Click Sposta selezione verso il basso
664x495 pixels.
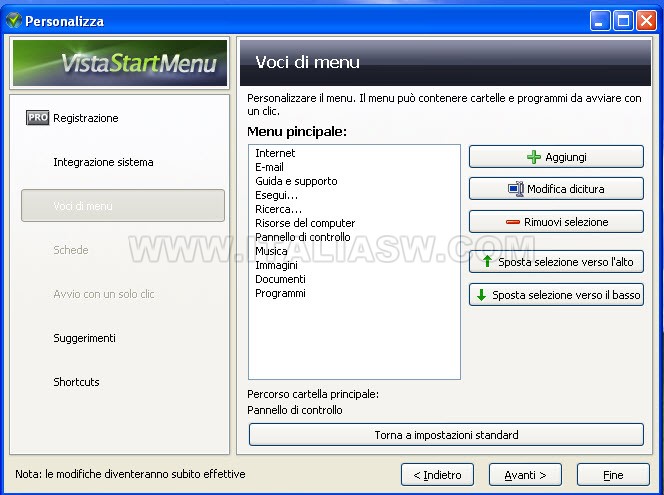(x=556, y=295)
